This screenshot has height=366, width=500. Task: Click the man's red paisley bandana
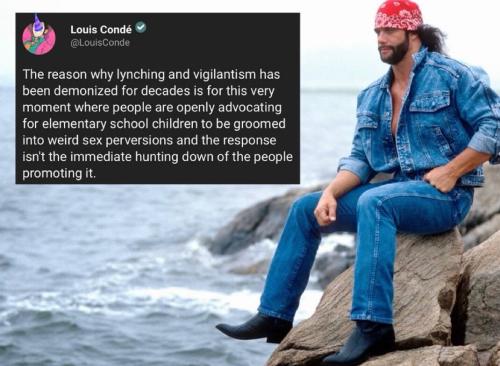(x=398, y=15)
